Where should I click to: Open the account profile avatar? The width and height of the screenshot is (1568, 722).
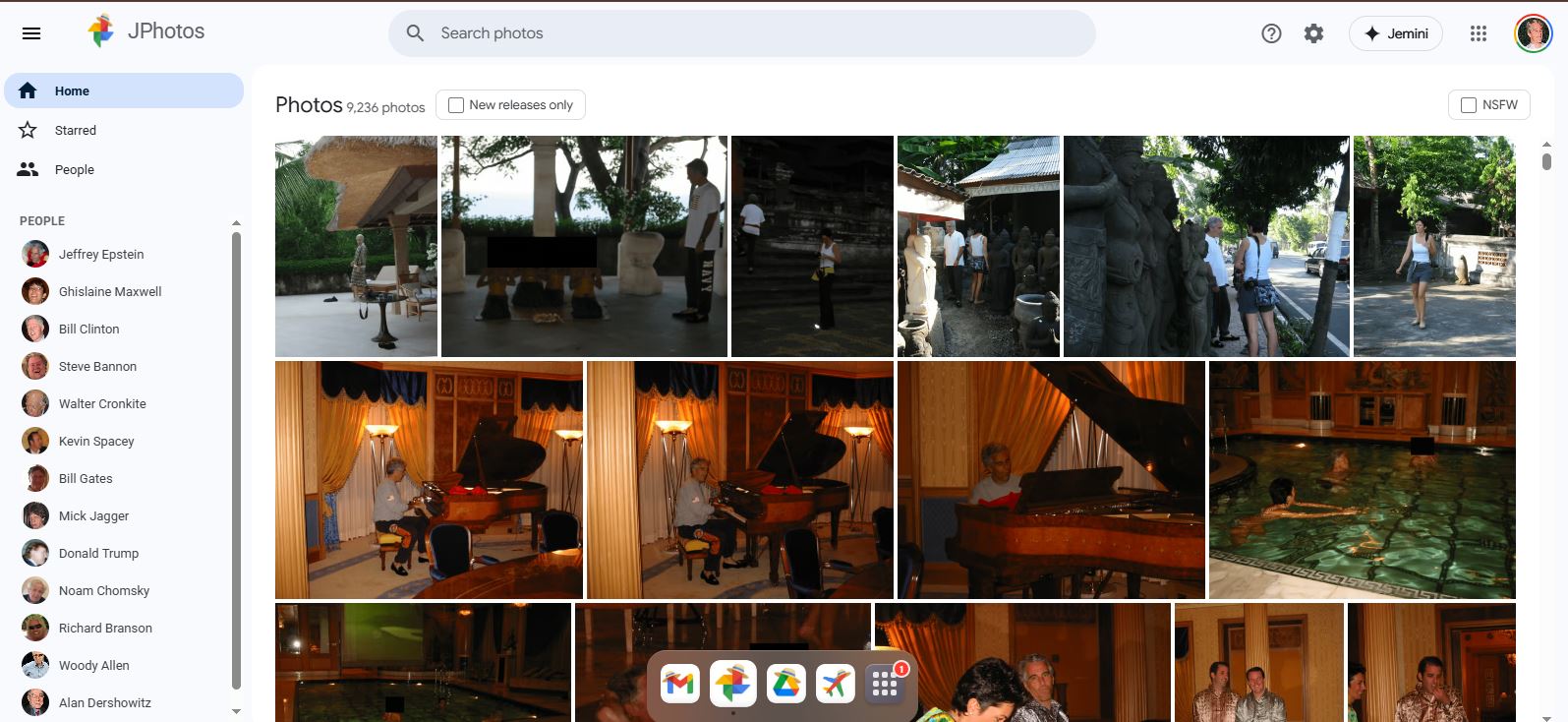1533,33
